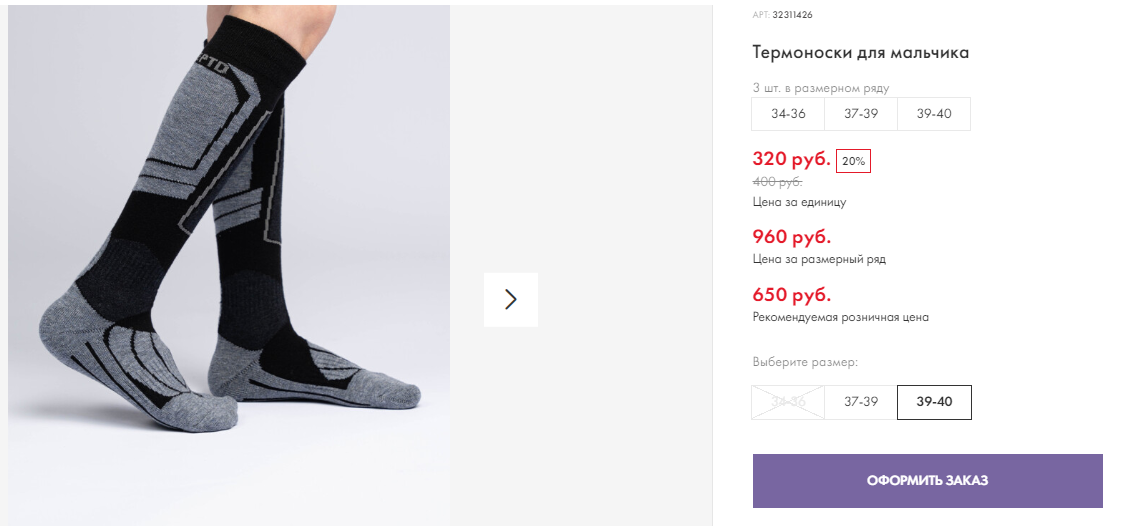The width and height of the screenshot is (1123, 526).
Task: Click the Цена за единицу label
Action: click(799, 202)
